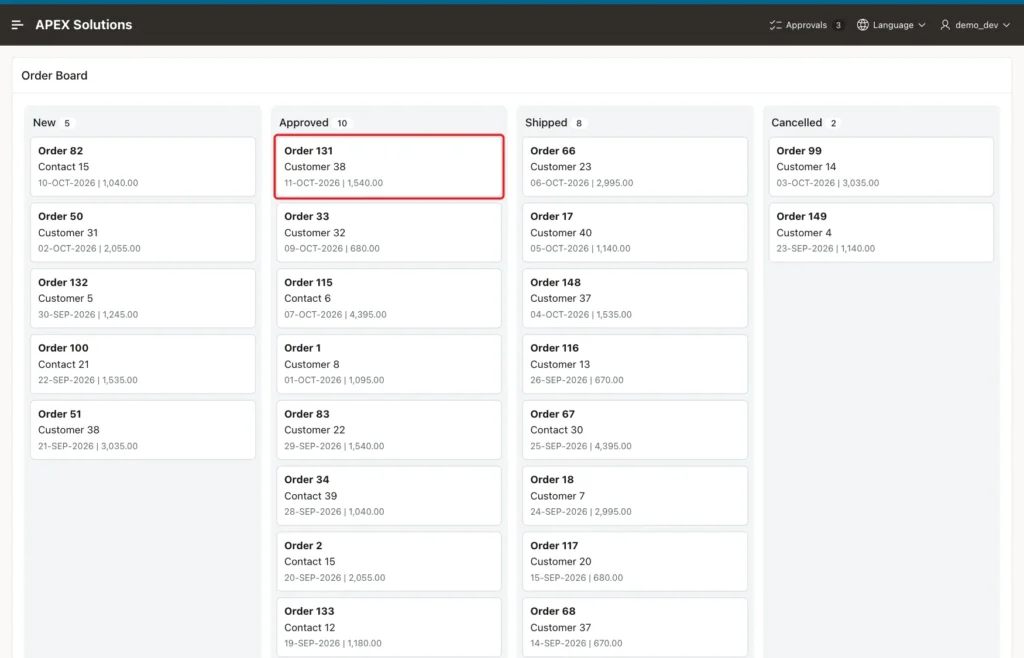Screen dimensions: 1024x658
Task: Select the Order 50 card
Action: [143, 232]
